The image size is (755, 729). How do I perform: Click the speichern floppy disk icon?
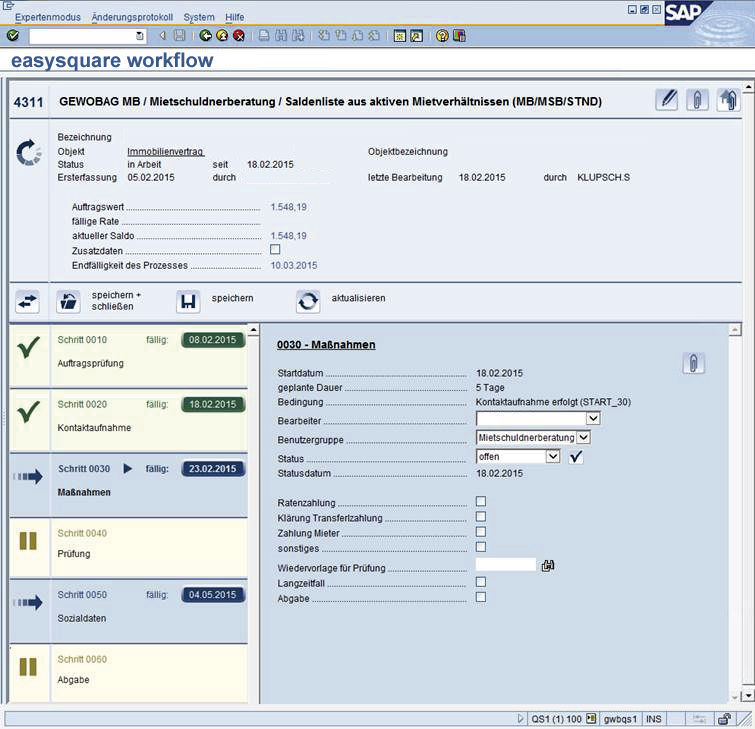coord(188,301)
